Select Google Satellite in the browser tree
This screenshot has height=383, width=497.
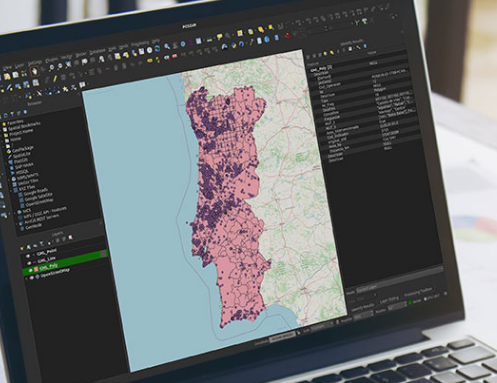pos(38,197)
